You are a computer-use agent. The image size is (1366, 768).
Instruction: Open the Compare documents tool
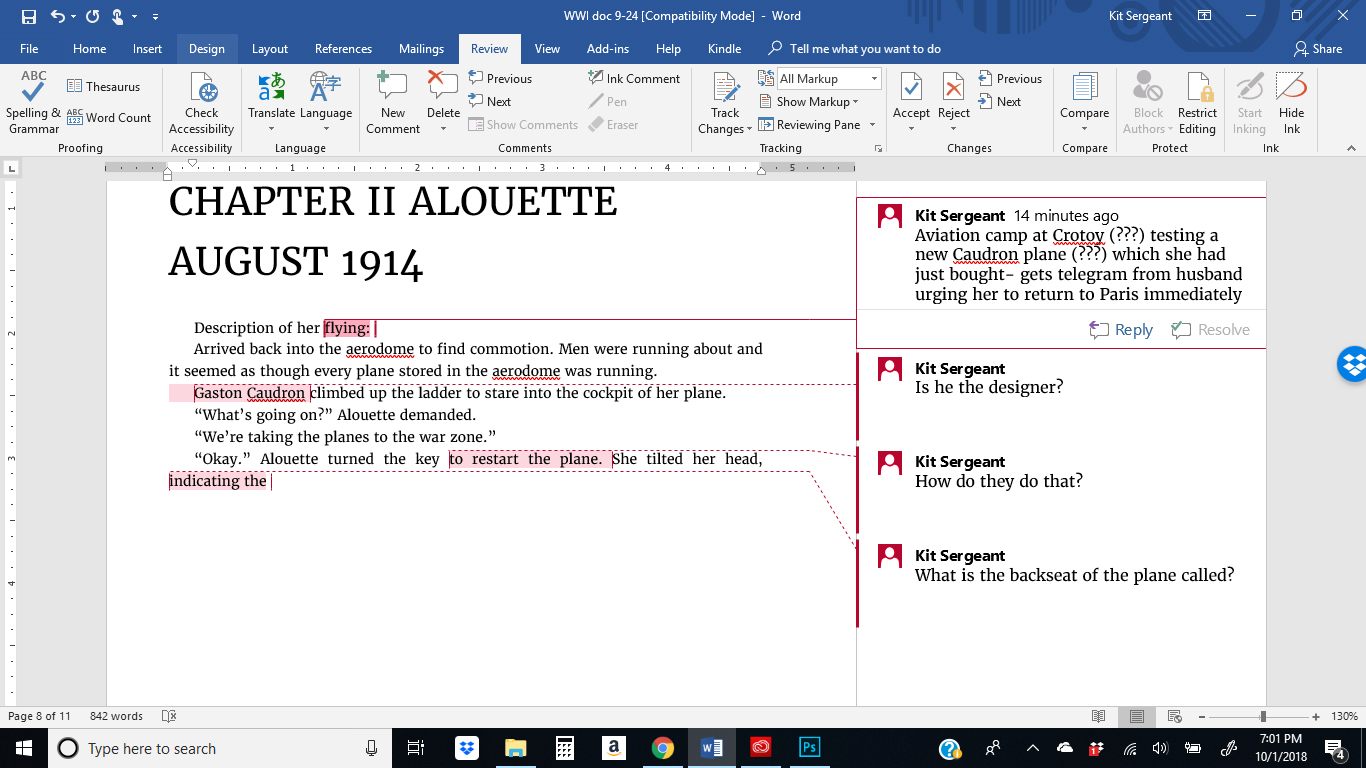1084,102
